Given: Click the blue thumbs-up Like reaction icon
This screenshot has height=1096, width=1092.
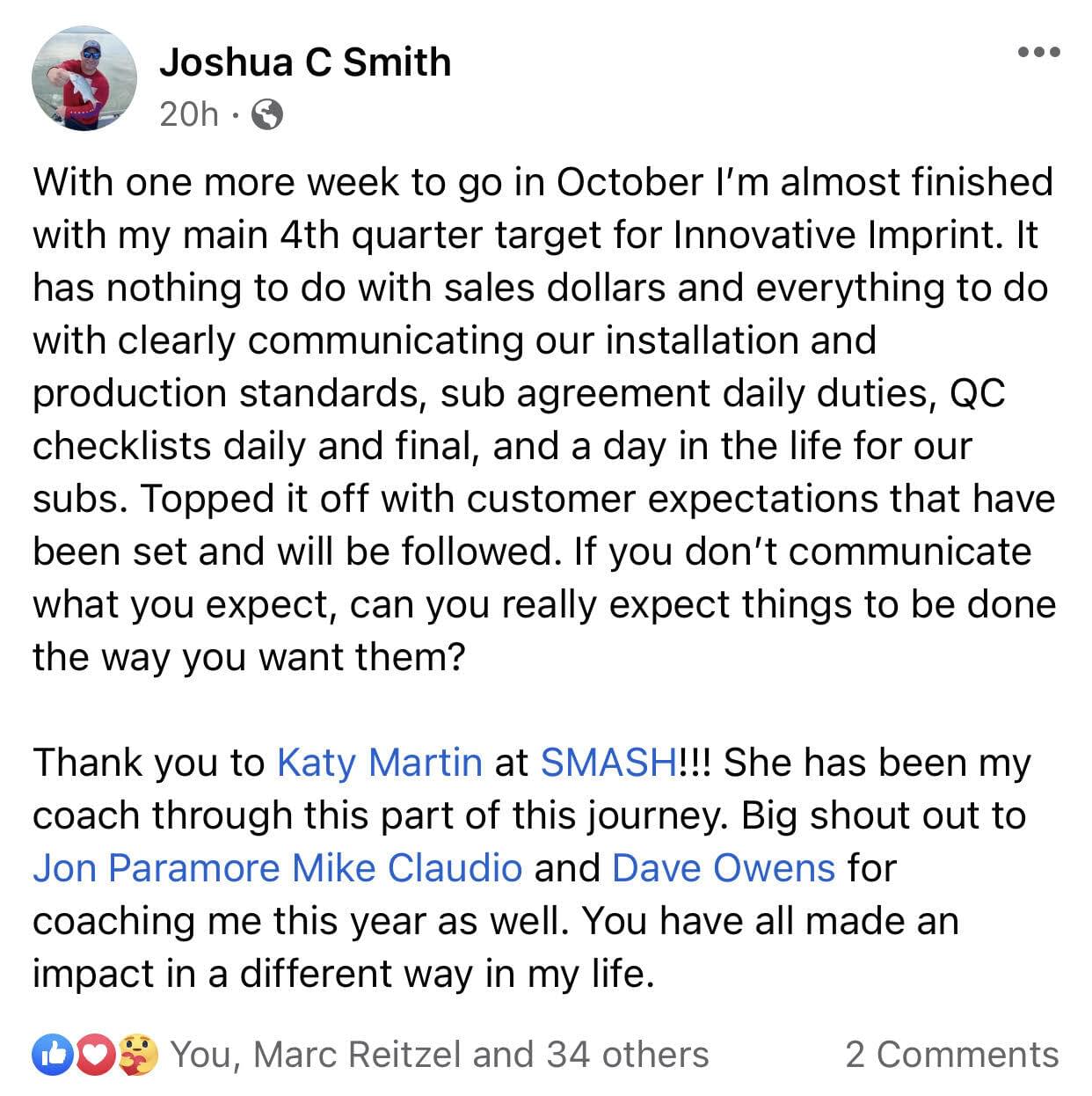Looking at the screenshot, I should tap(53, 1055).
